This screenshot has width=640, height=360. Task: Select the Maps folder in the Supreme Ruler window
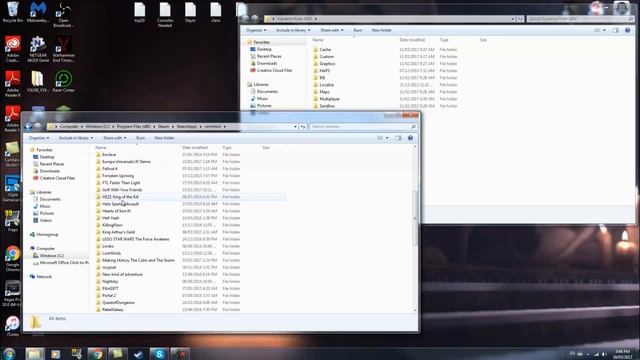324,92
